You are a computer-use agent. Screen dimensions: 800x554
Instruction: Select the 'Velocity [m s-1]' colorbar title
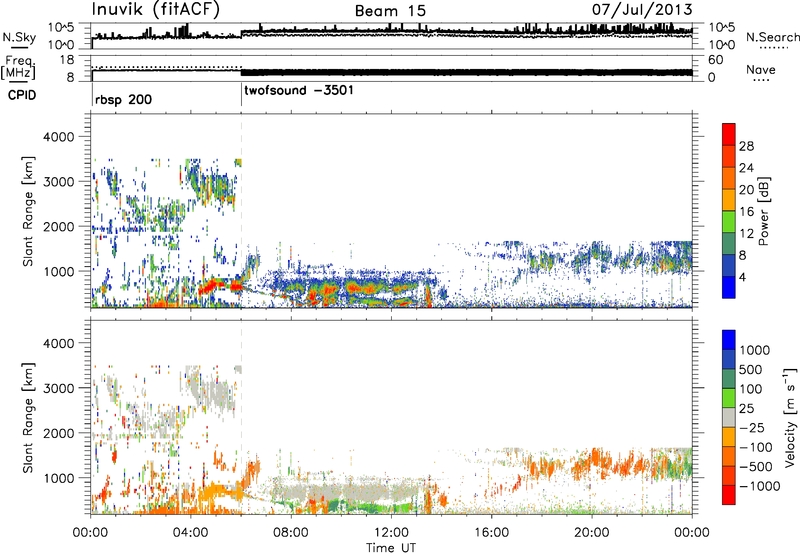790,417
